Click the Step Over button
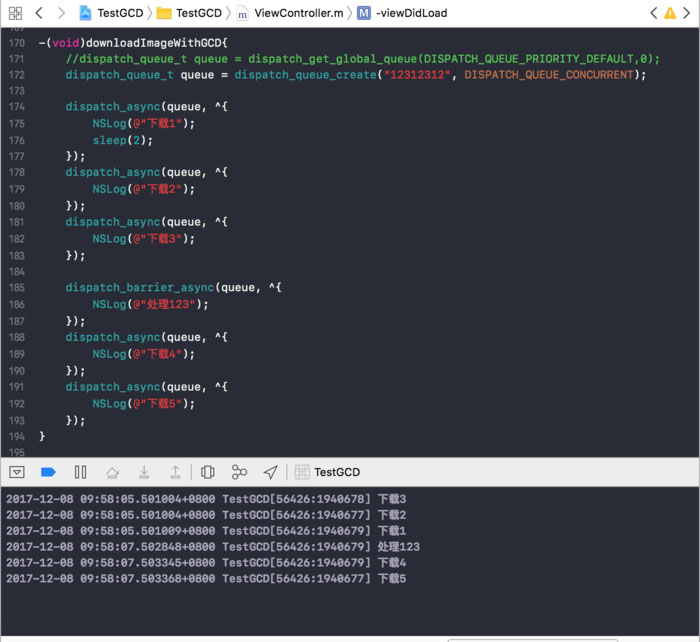 [x=112, y=472]
